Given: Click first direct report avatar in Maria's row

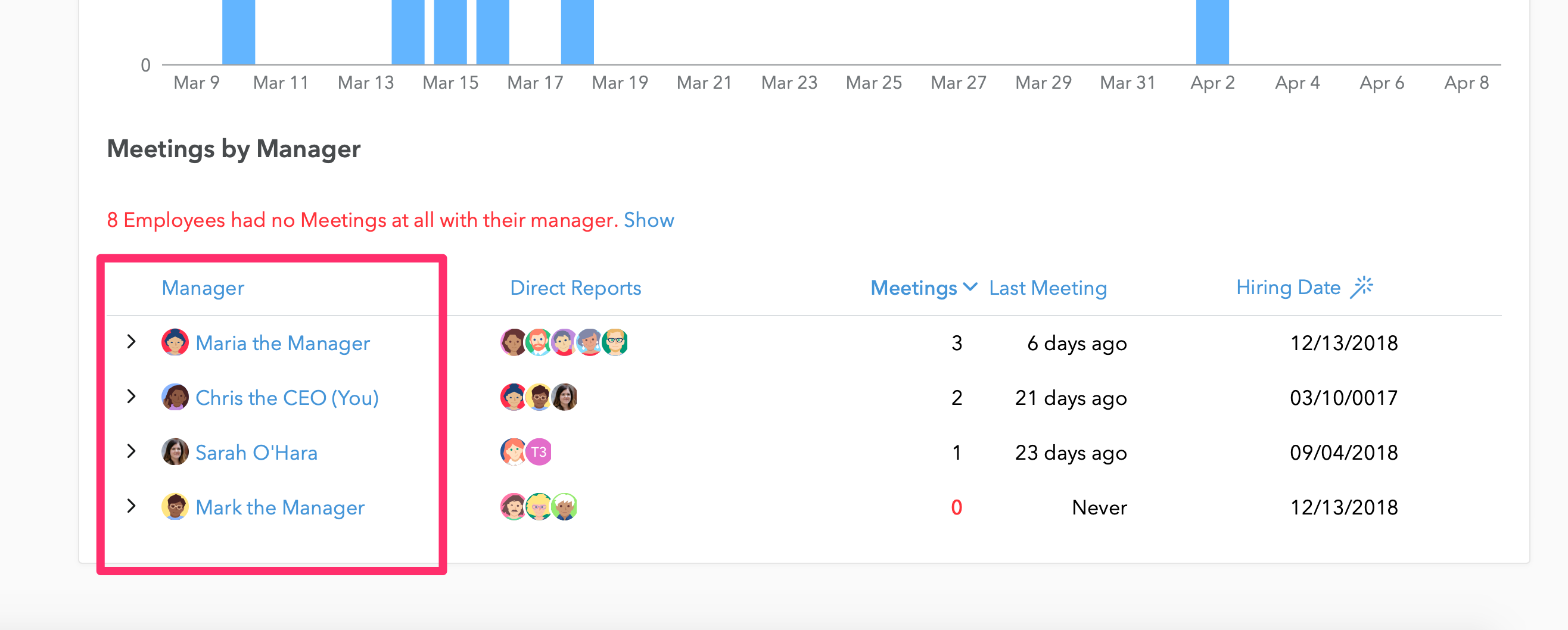Looking at the screenshot, I should point(513,342).
